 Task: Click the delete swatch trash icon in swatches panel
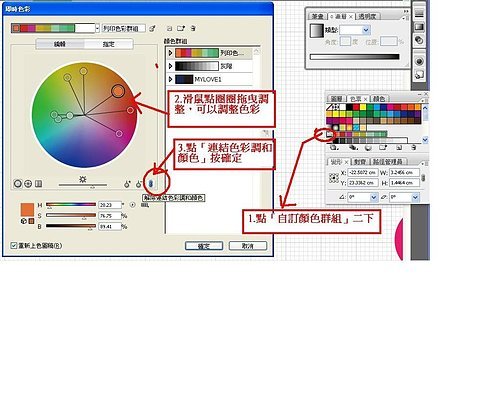(413, 147)
